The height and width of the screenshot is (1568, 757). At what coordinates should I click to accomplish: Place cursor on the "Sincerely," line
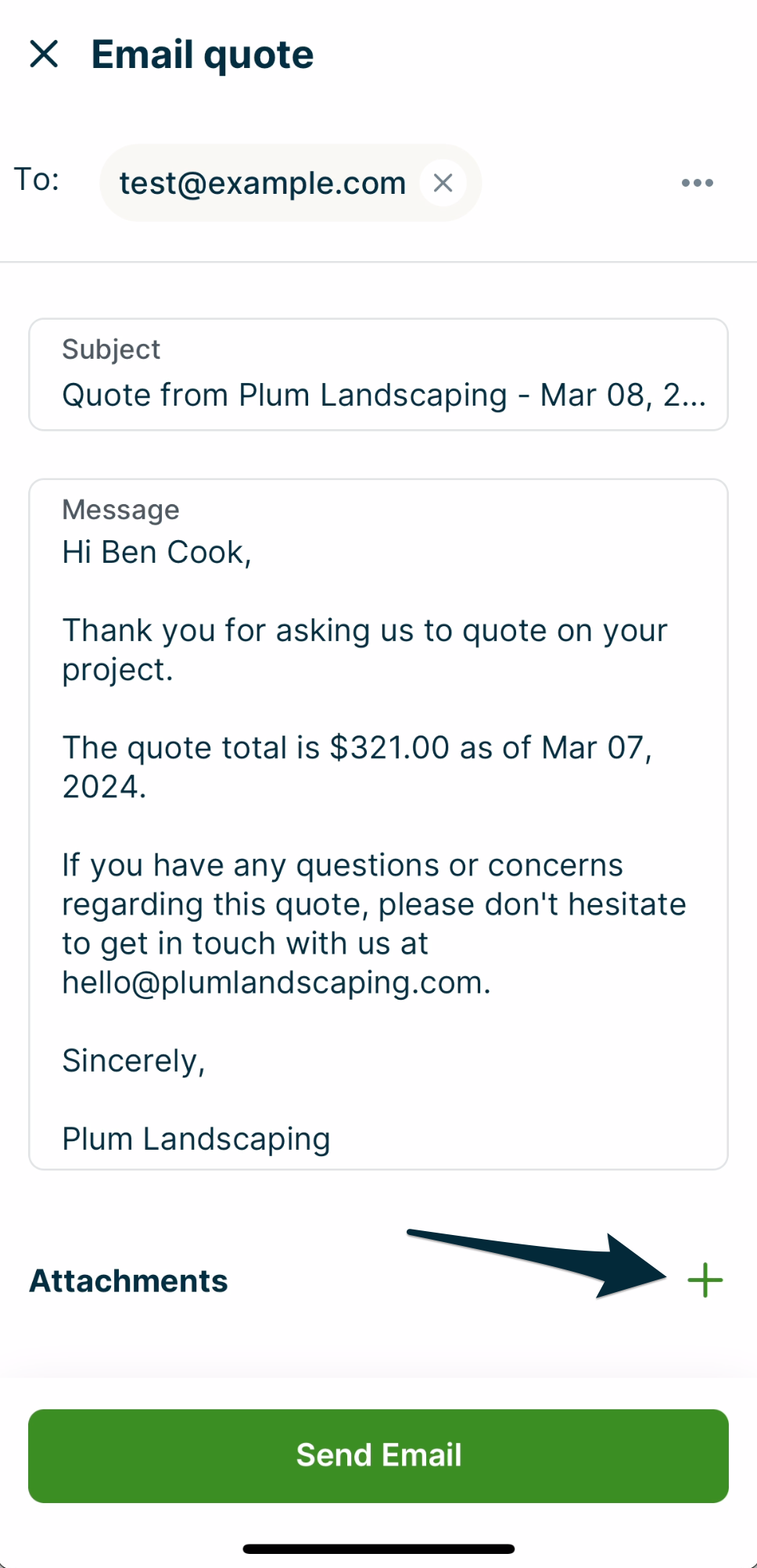tap(134, 1061)
